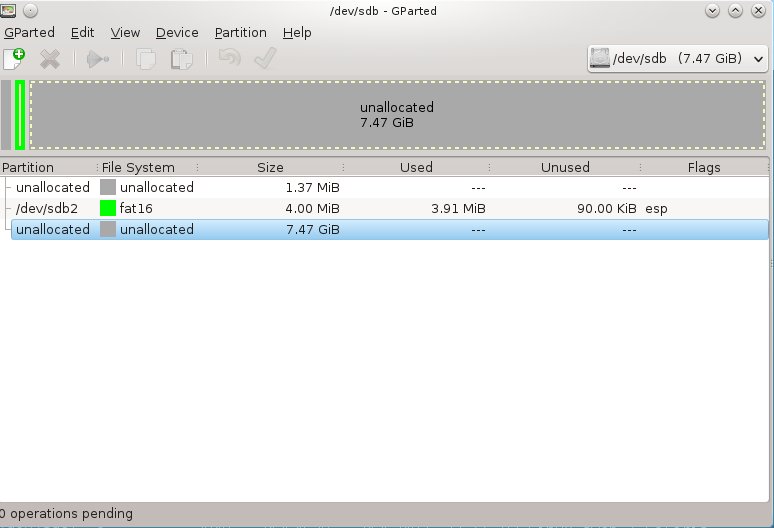Click gray swatch in the 1.37 MiB row

coord(108,187)
